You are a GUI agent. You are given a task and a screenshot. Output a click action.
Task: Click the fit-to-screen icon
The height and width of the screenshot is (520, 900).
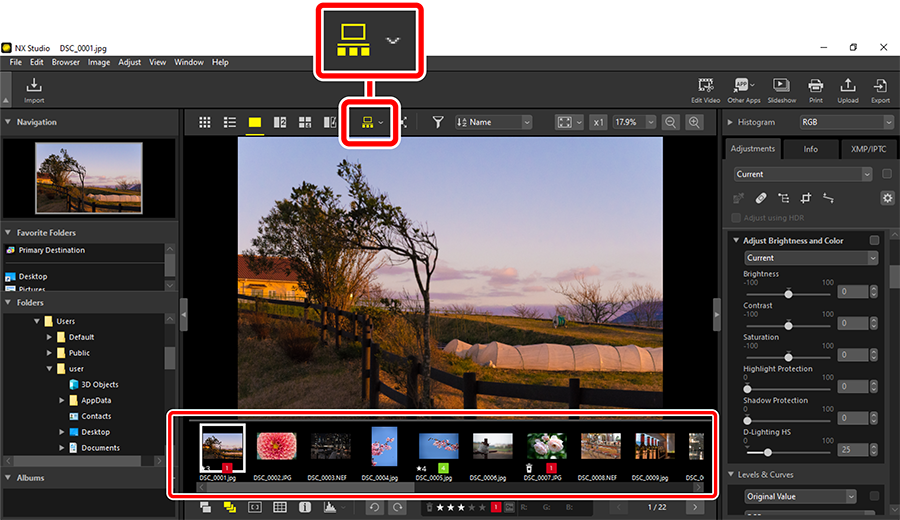pyautogui.click(x=565, y=122)
